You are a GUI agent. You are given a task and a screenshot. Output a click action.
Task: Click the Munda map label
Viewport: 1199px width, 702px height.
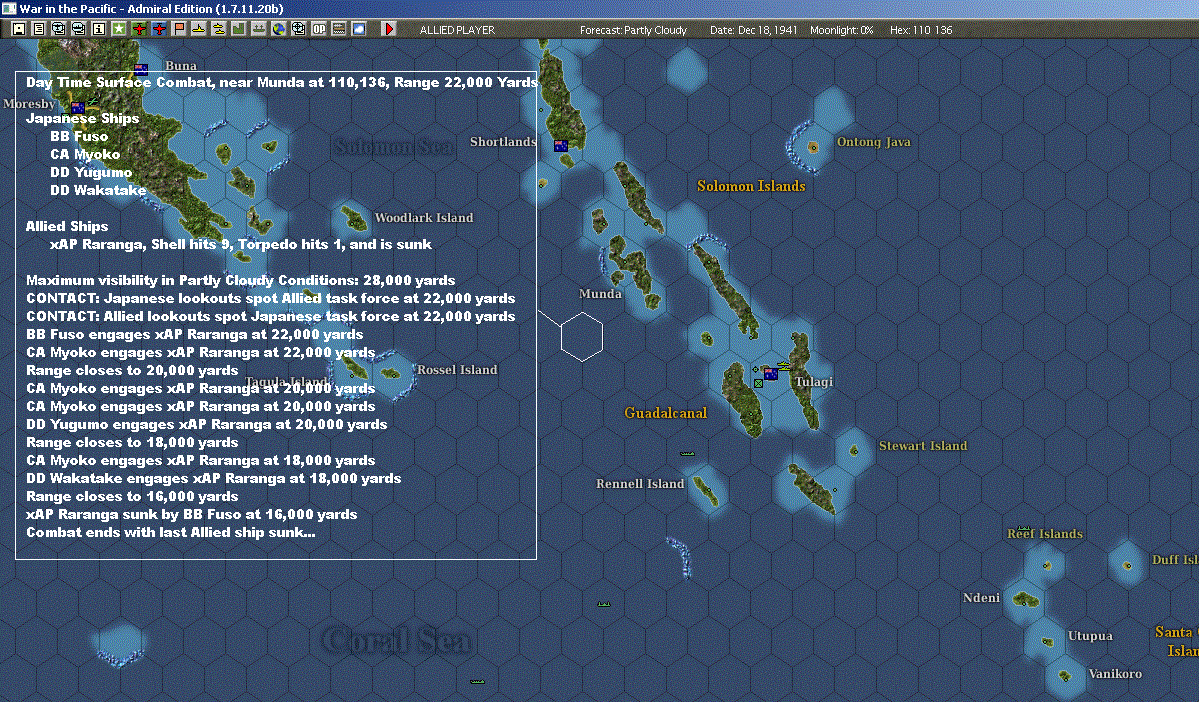(600, 294)
